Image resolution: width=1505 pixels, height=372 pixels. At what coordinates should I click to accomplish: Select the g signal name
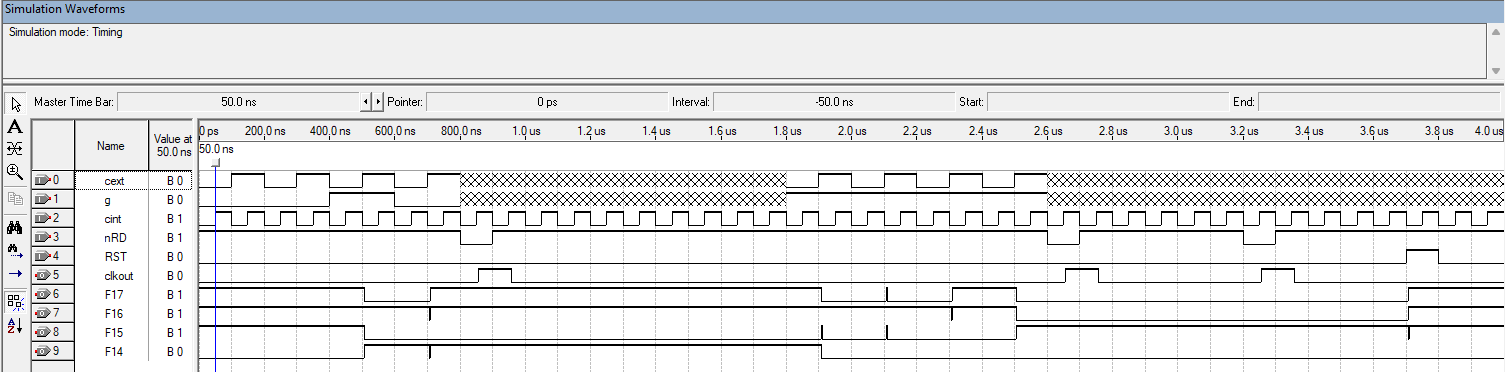tap(107, 200)
